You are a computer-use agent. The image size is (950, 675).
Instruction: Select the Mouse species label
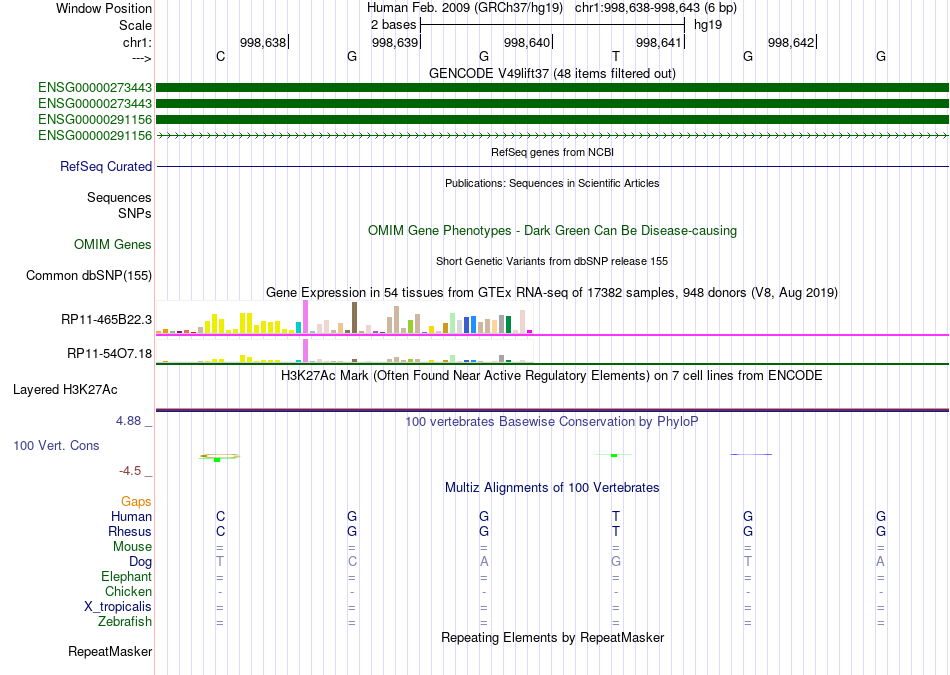click(x=133, y=546)
